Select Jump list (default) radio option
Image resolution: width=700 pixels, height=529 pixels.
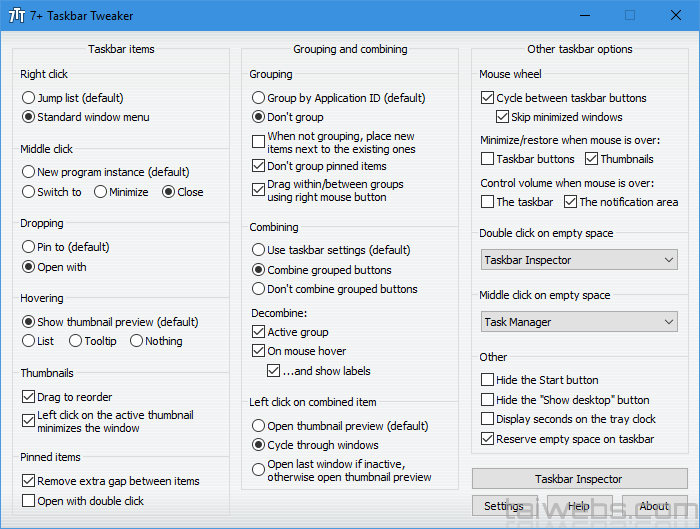click(29, 98)
